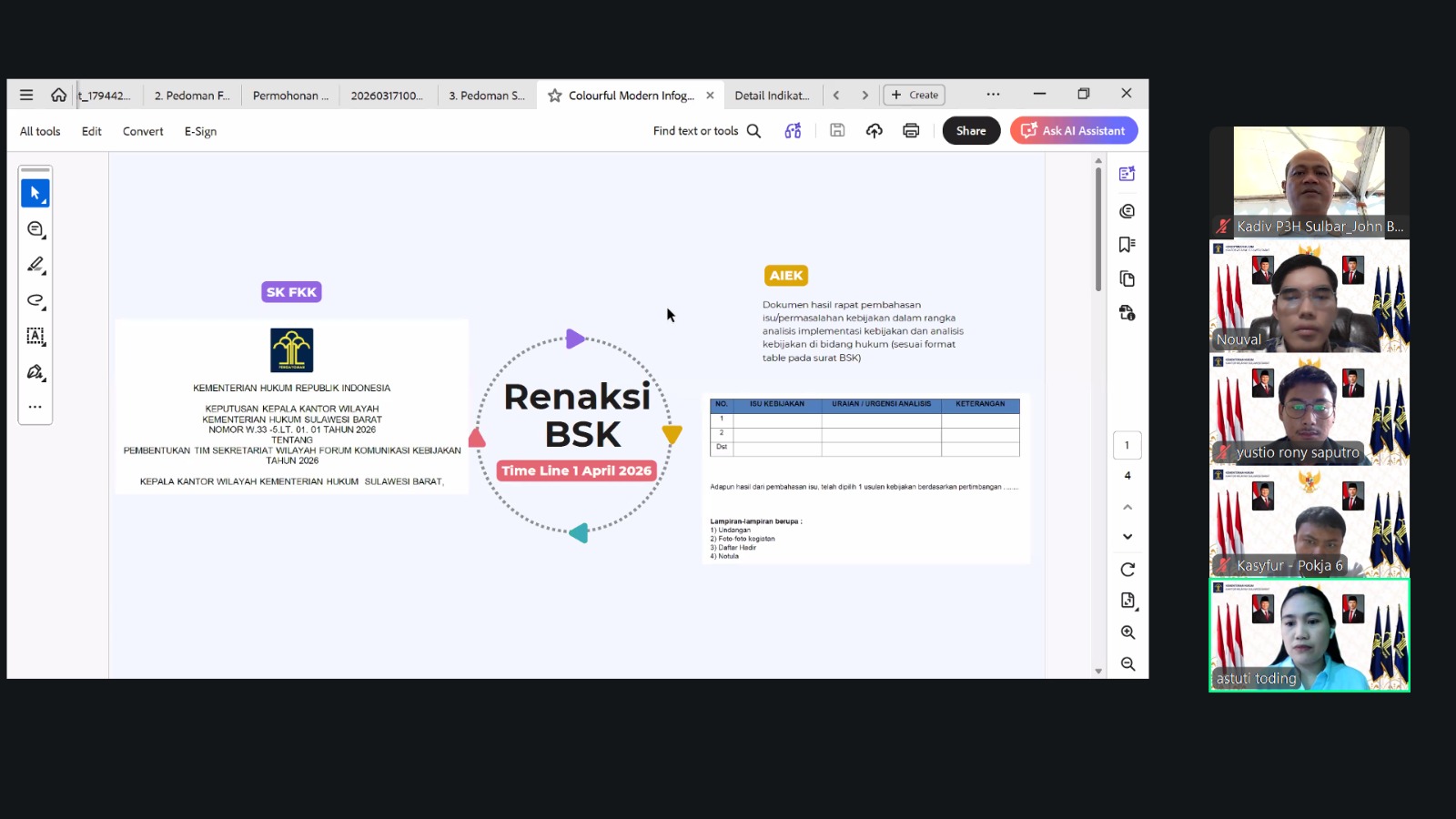Click the page number input box
This screenshot has height=819, width=1456.
pyautogui.click(x=1127, y=445)
